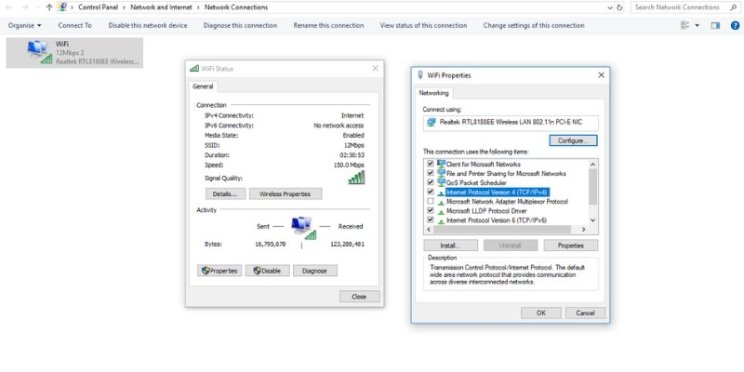Toggle Client for Microsoft Networks checkbox
The width and height of the screenshot is (744, 372).
[x=431, y=164]
